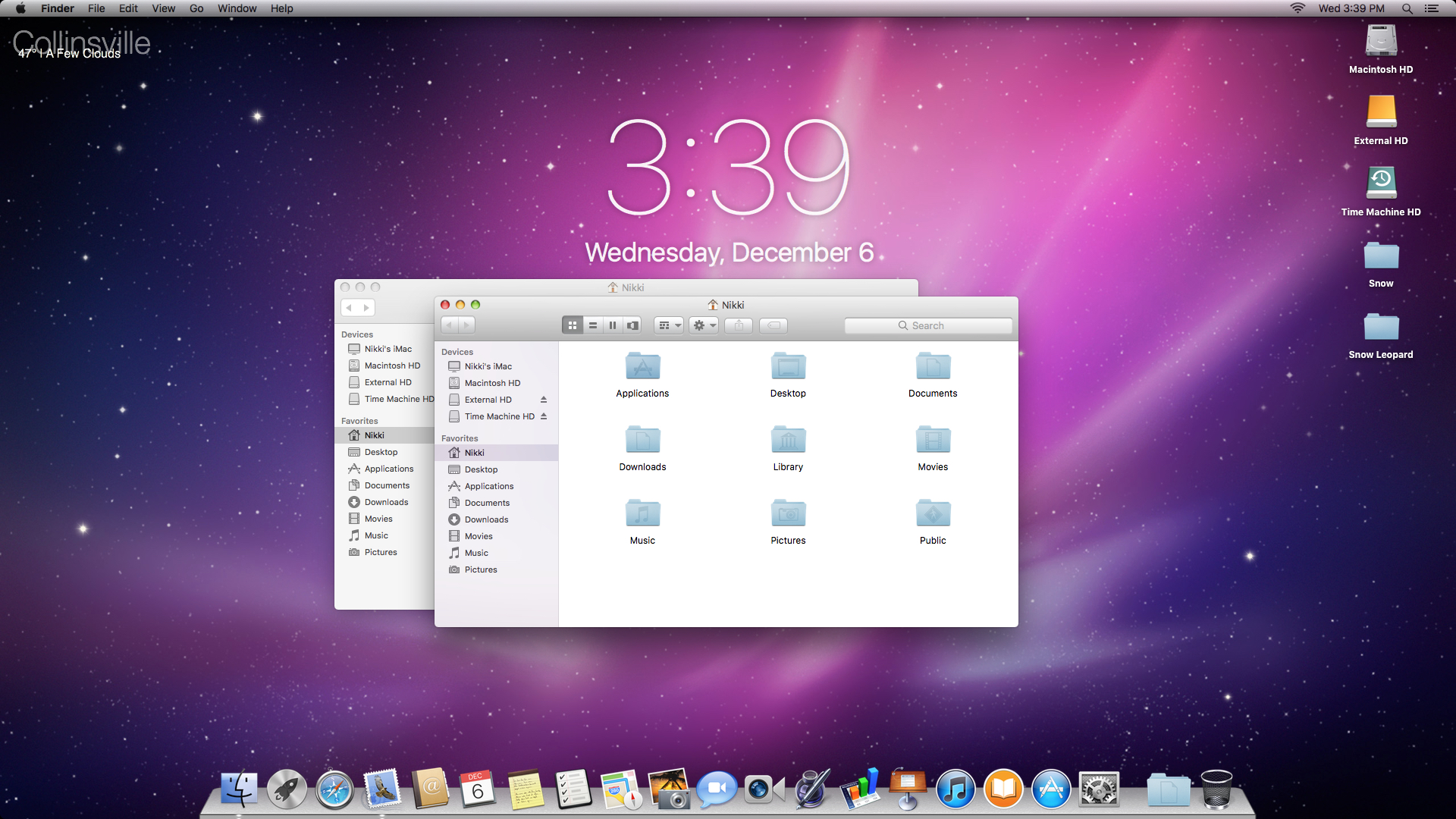Open iTunes music note in Dock
This screenshot has height=819, width=1456.
(x=955, y=789)
